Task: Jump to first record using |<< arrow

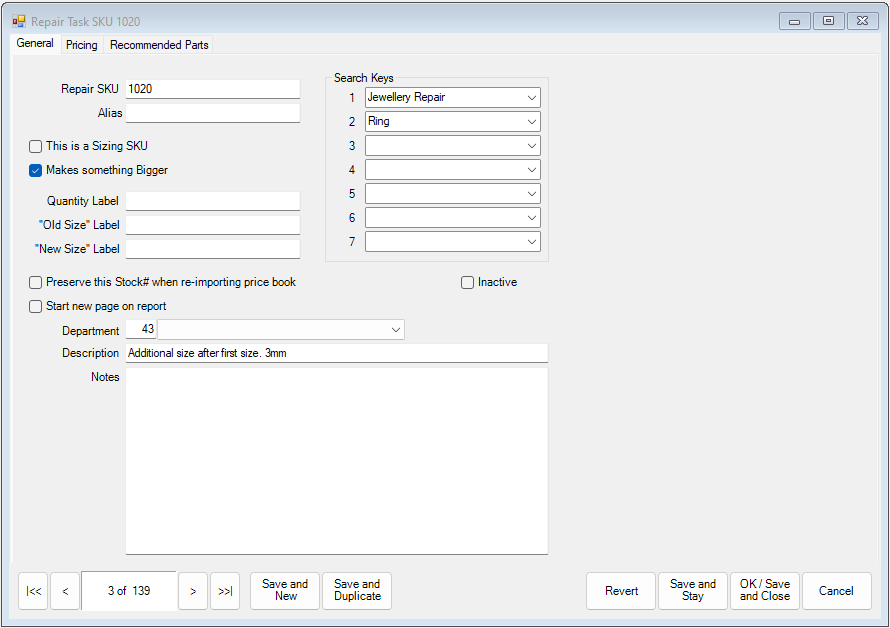Action: (33, 591)
